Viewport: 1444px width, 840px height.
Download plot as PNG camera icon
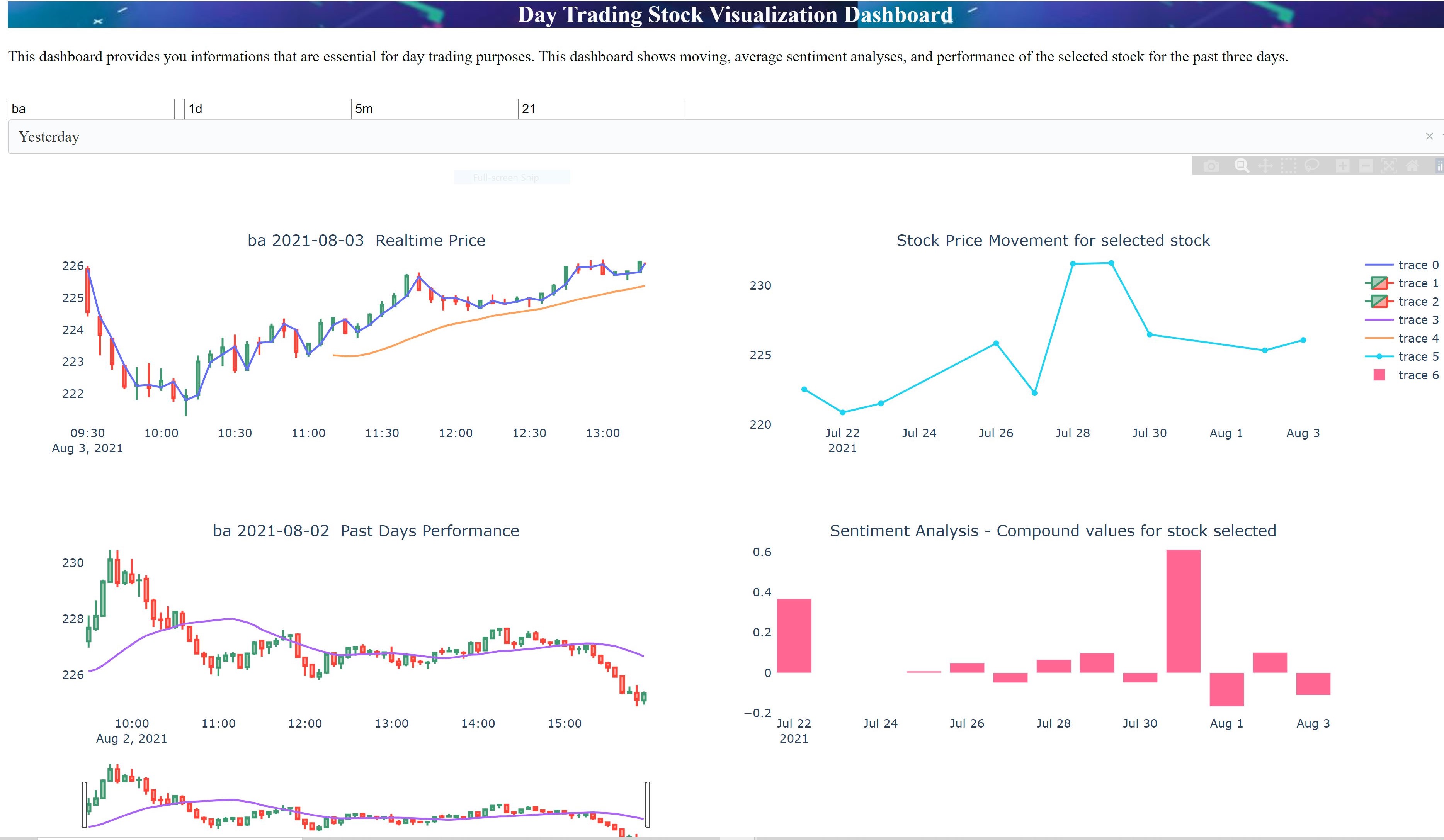(1211, 166)
